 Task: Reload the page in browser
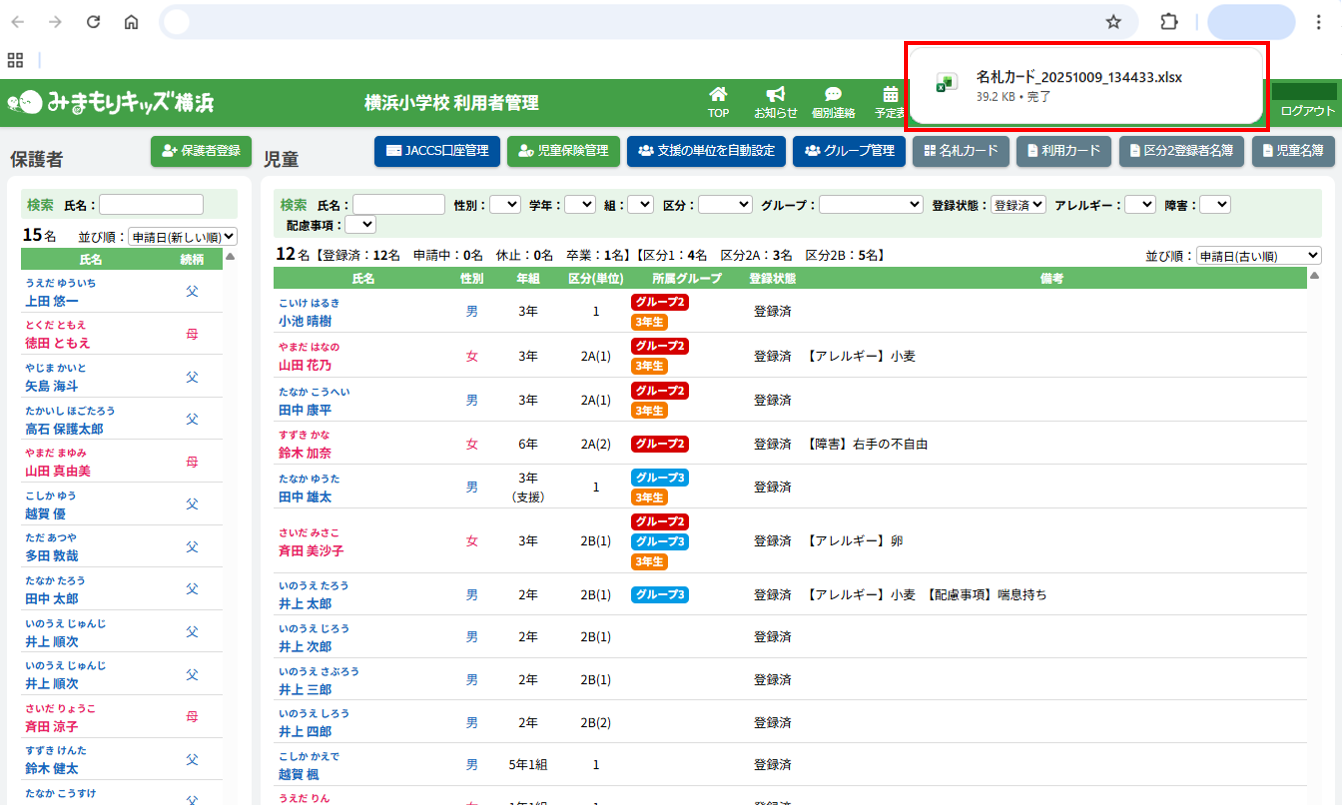(93, 22)
